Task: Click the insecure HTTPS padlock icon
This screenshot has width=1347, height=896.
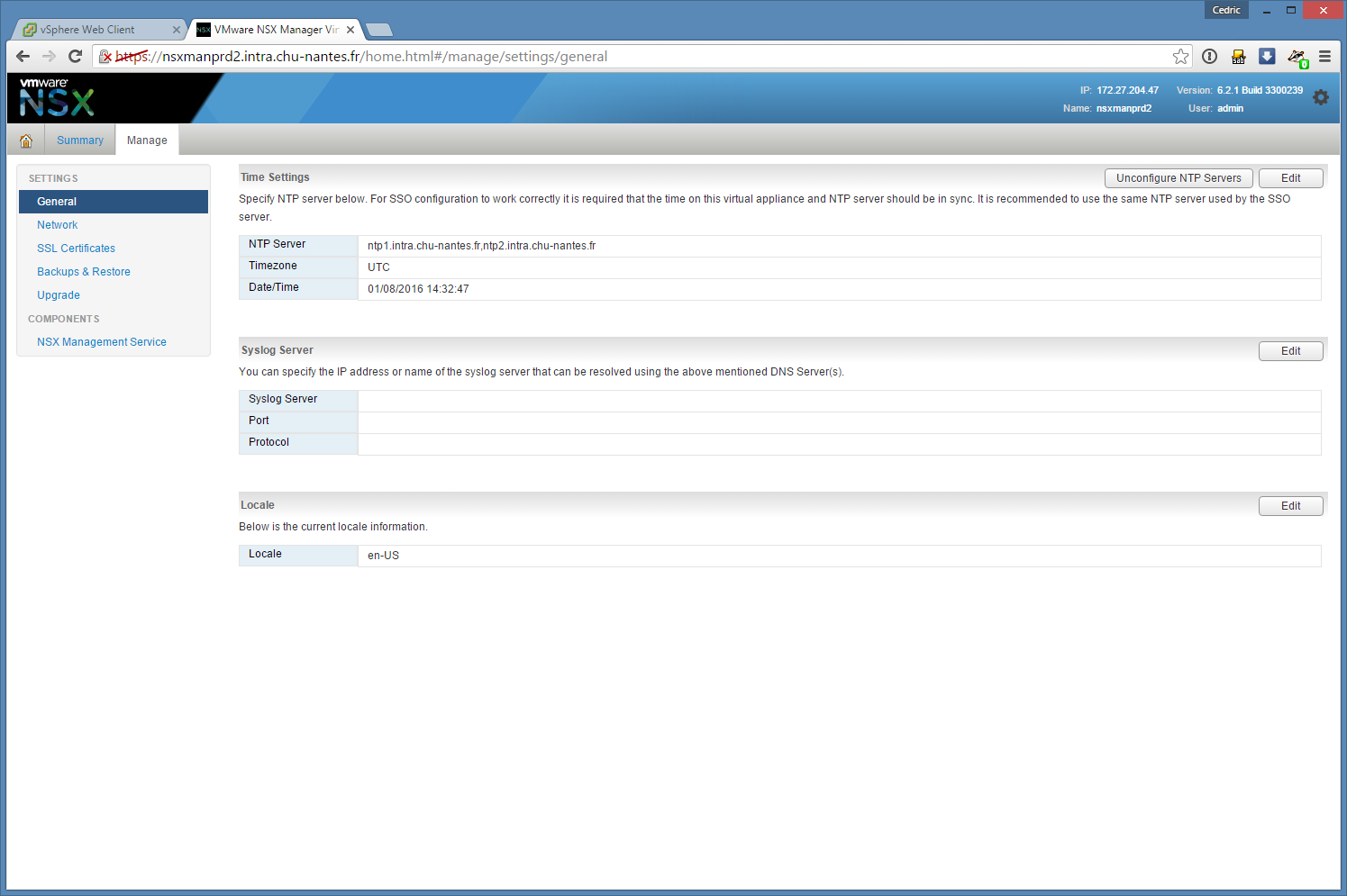Action: (x=105, y=57)
